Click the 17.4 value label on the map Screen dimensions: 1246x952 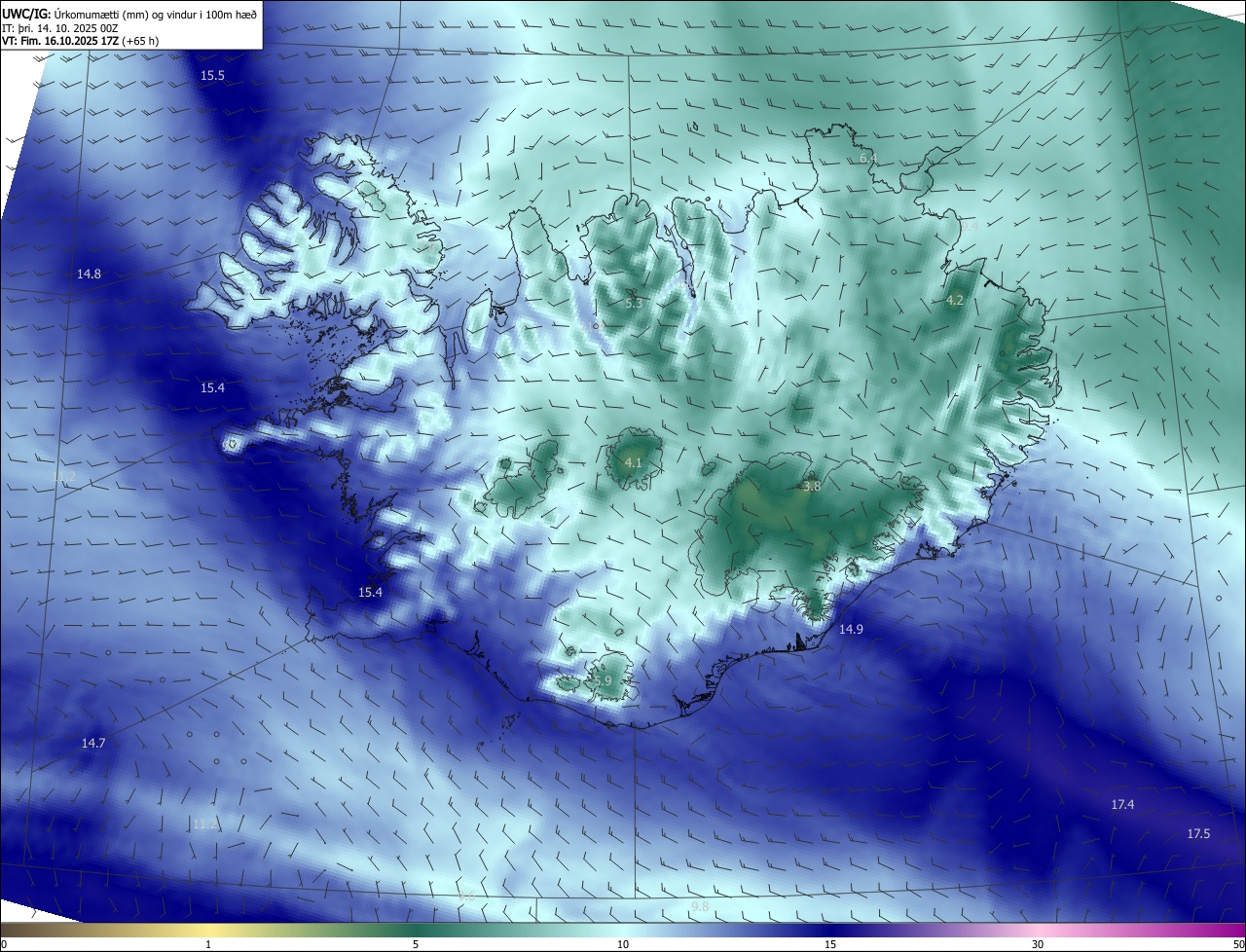point(1122,804)
